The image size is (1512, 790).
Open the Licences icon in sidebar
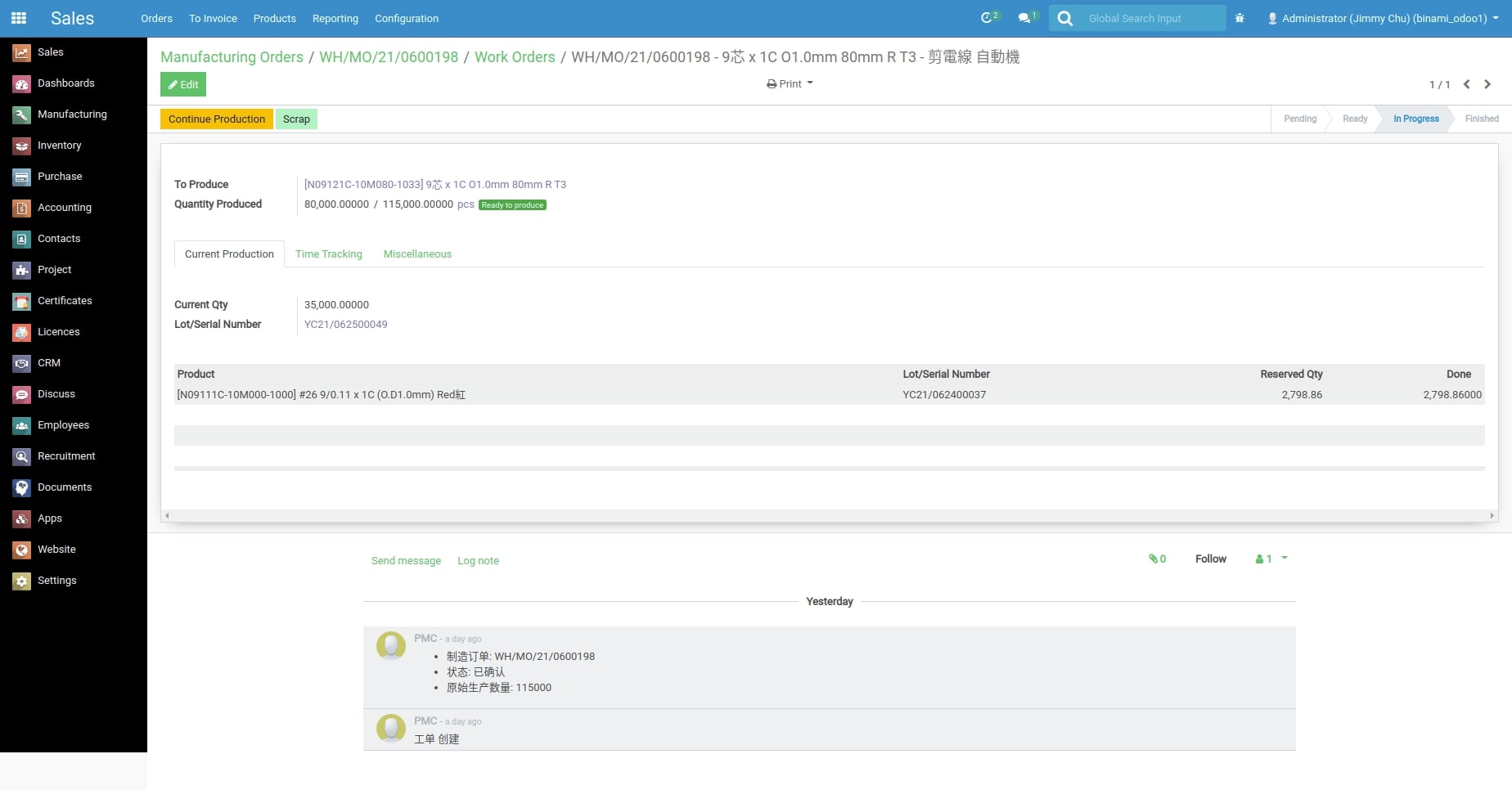pos(22,332)
